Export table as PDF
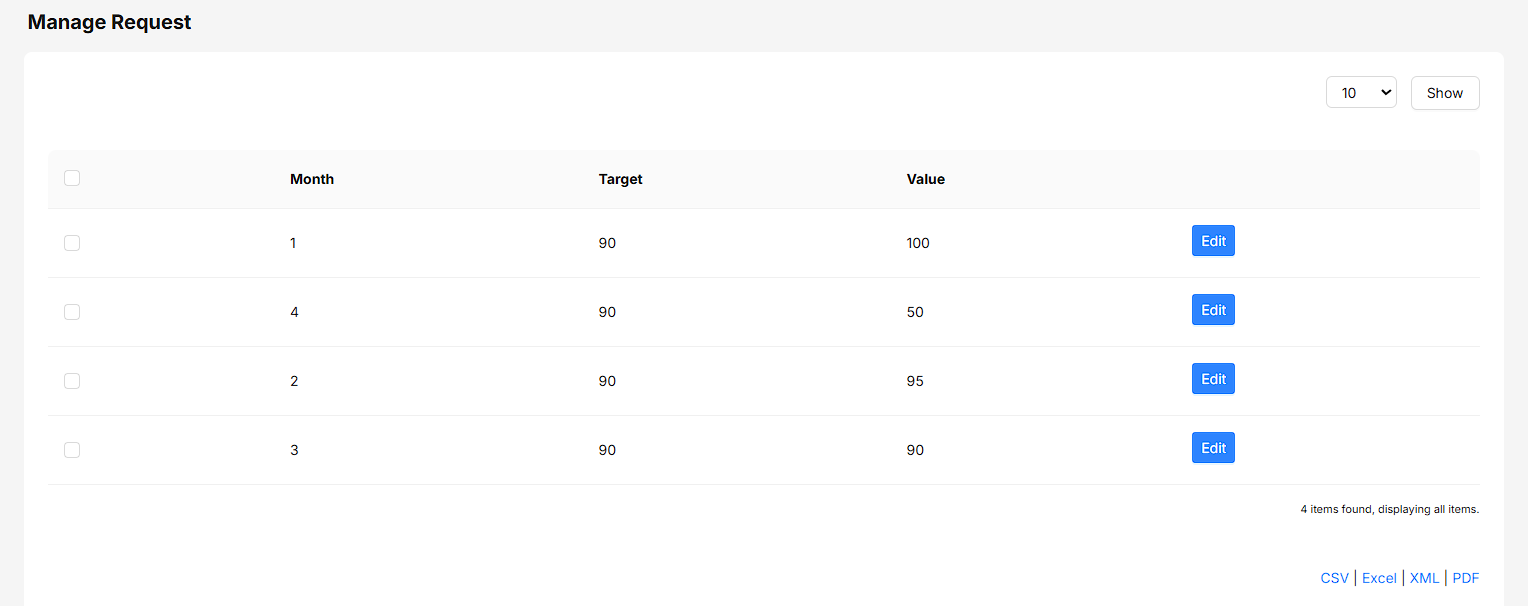Screen dimensions: 1528x606 click(x=1466, y=578)
